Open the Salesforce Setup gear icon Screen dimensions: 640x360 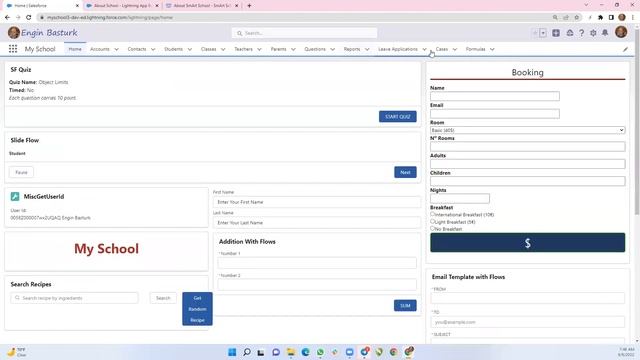pyautogui.click(x=593, y=33)
